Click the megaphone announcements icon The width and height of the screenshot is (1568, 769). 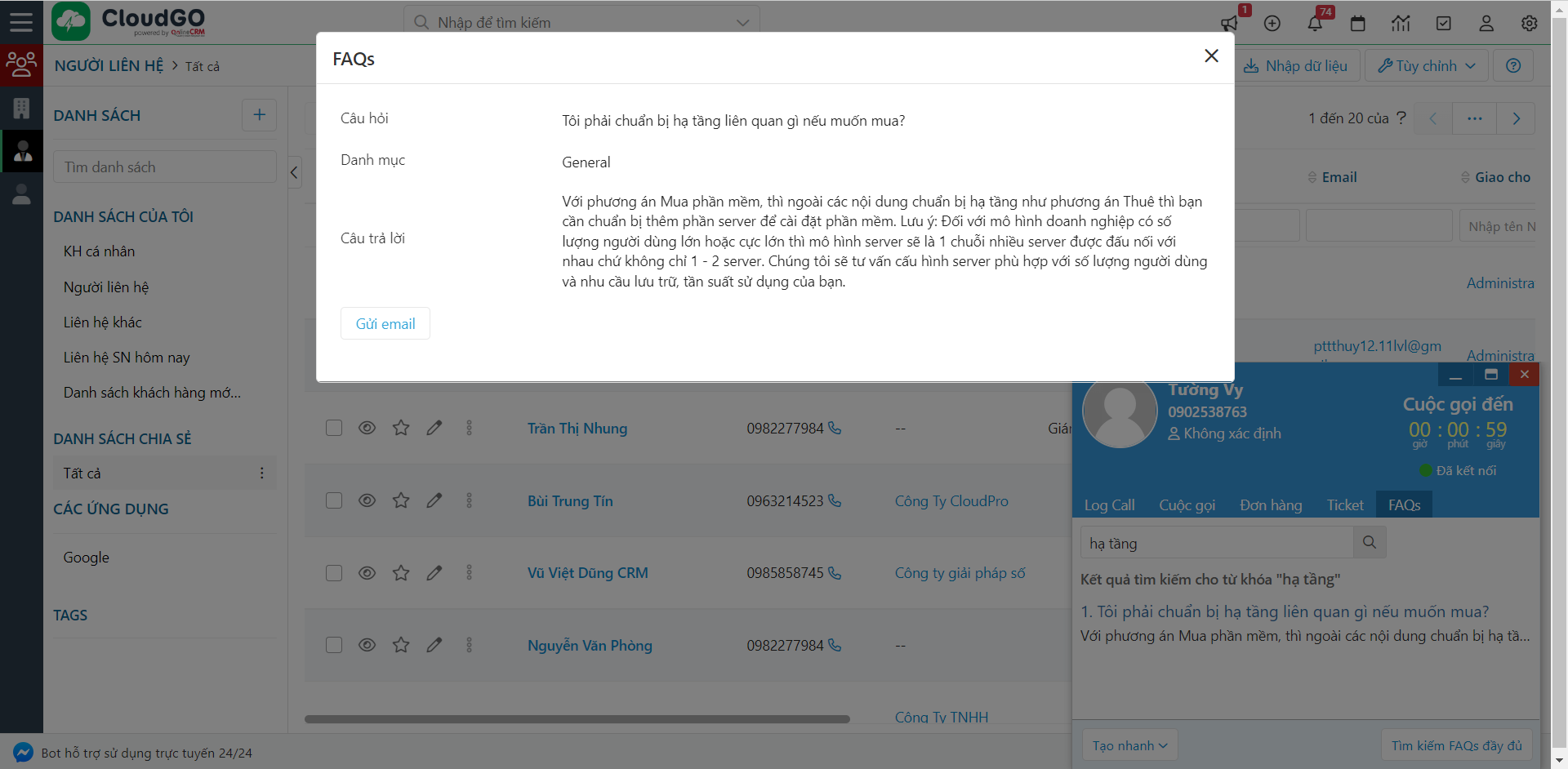pos(1229,24)
